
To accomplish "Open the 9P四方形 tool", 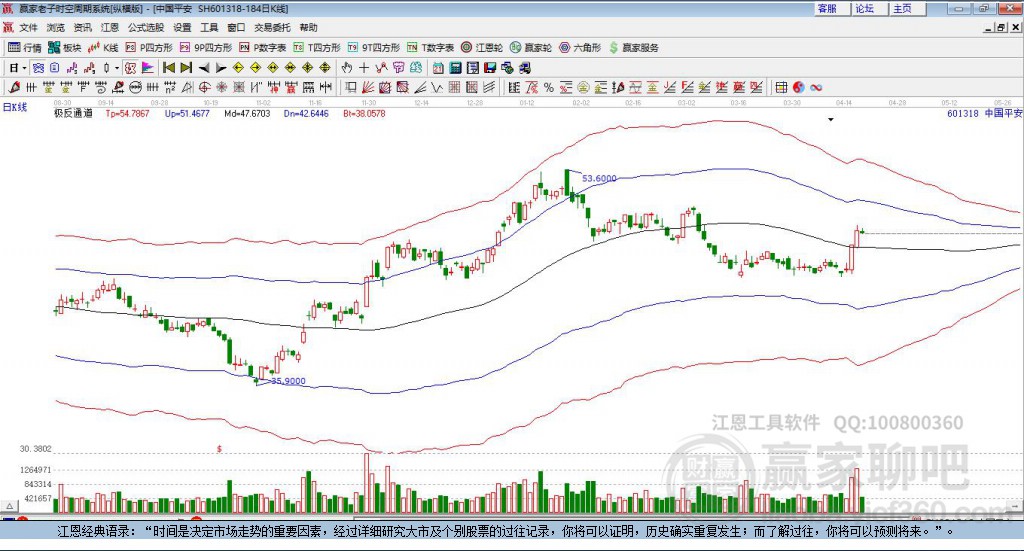I will pyautogui.click(x=206, y=48).
